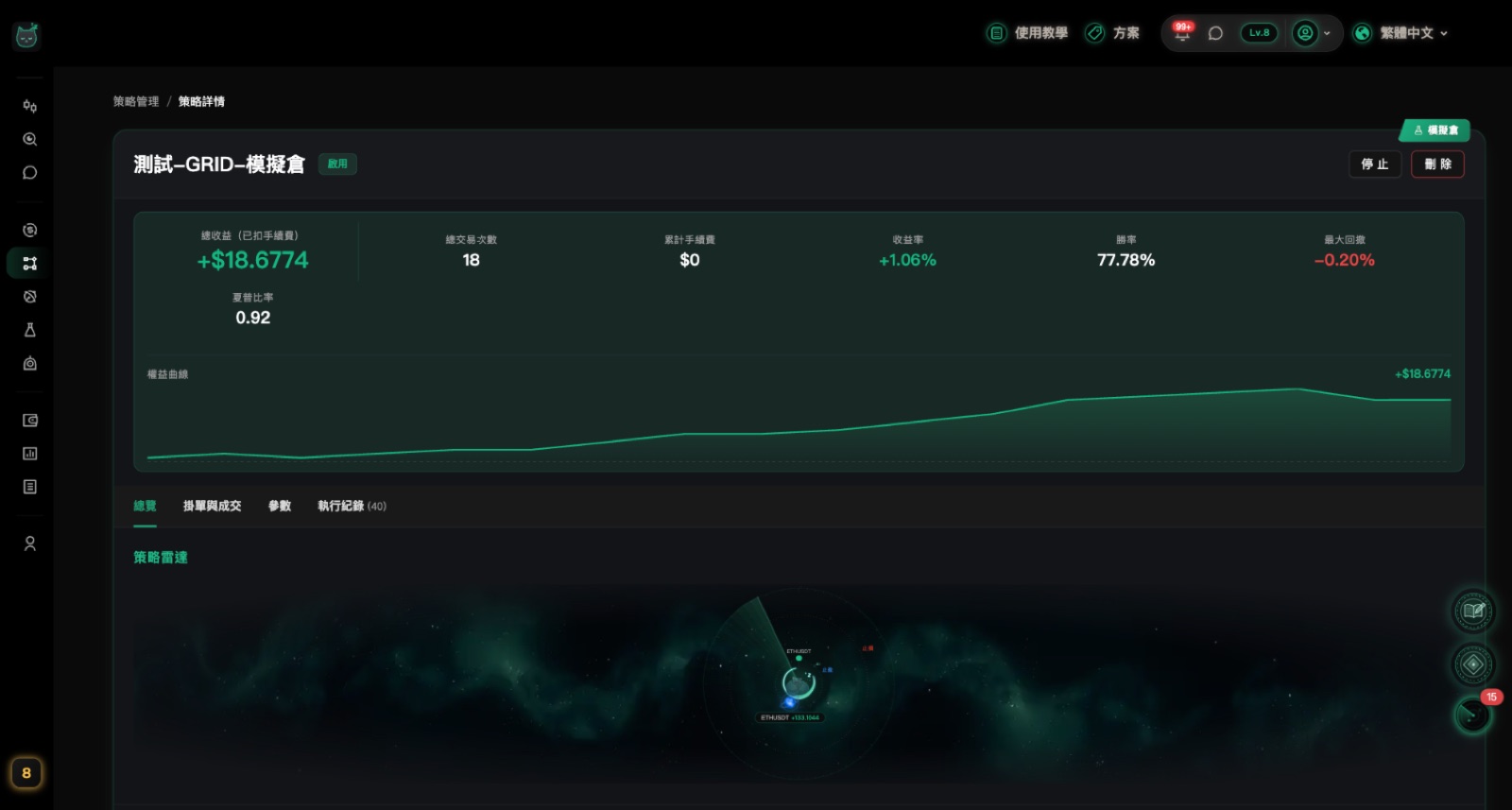The height and width of the screenshot is (810, 1512).
Task: Click the cat logo in top-left corner
Action: 26,36
